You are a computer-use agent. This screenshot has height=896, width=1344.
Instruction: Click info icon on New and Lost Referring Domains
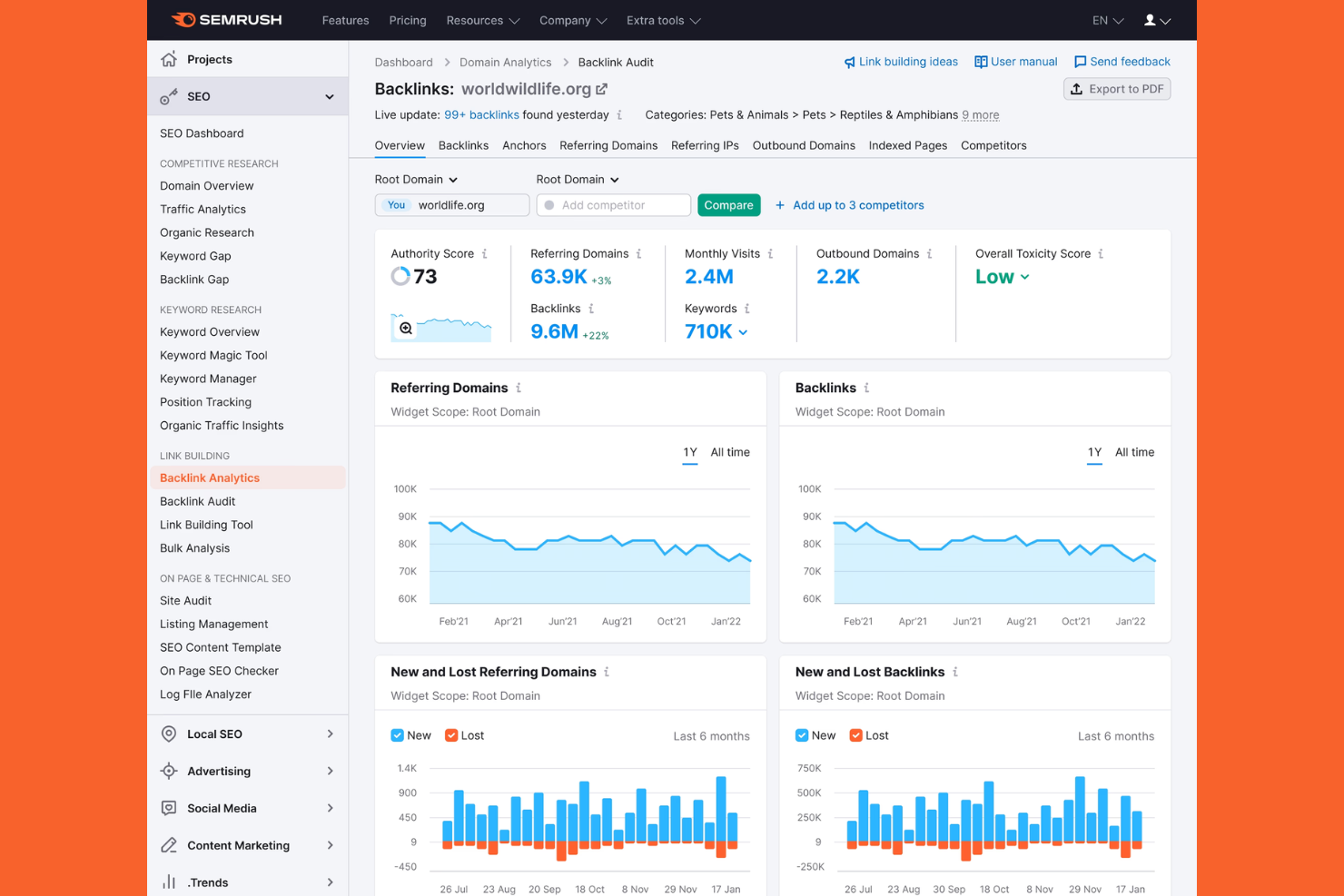point(606,672)
